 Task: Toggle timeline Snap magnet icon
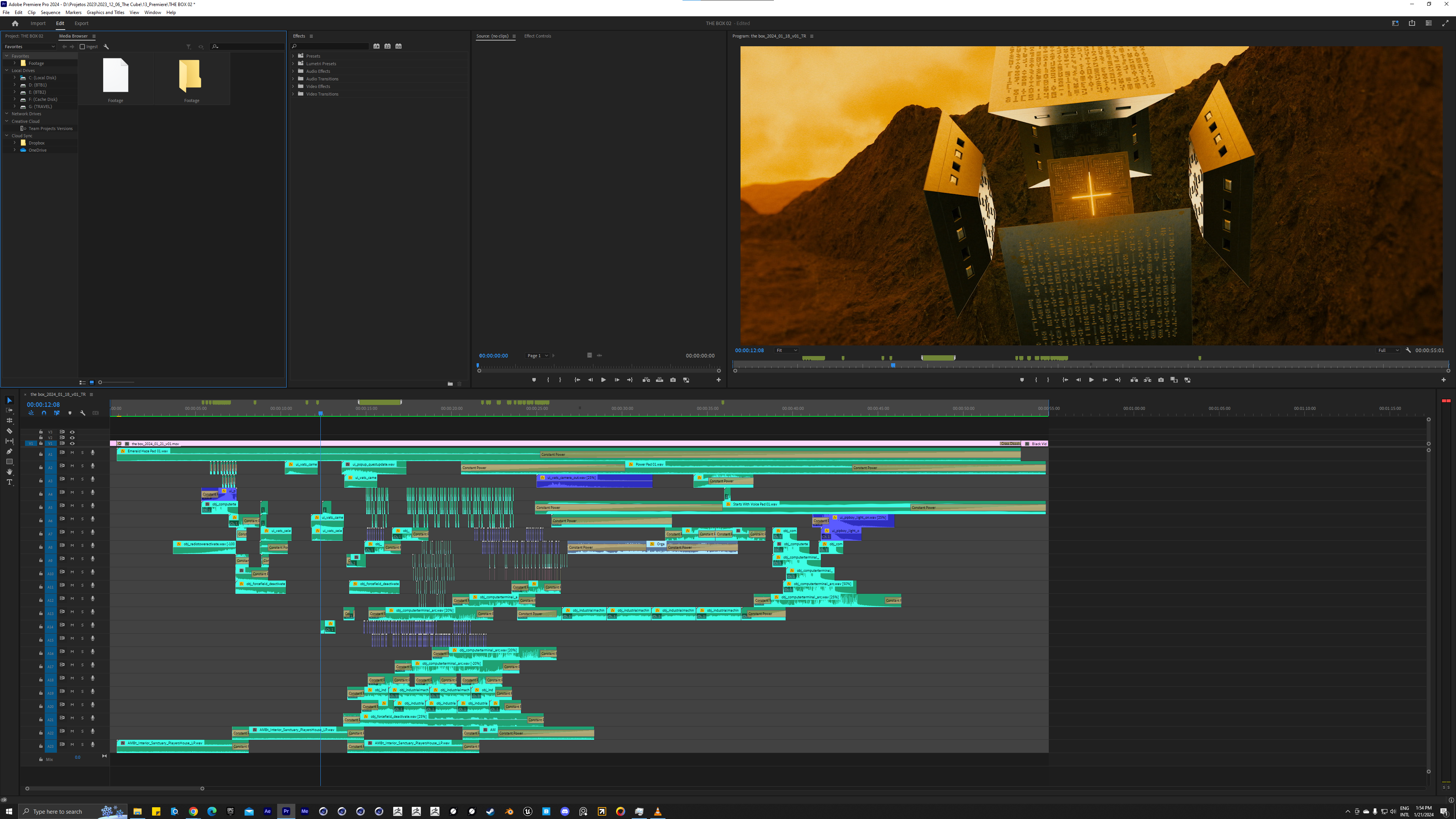44,413
